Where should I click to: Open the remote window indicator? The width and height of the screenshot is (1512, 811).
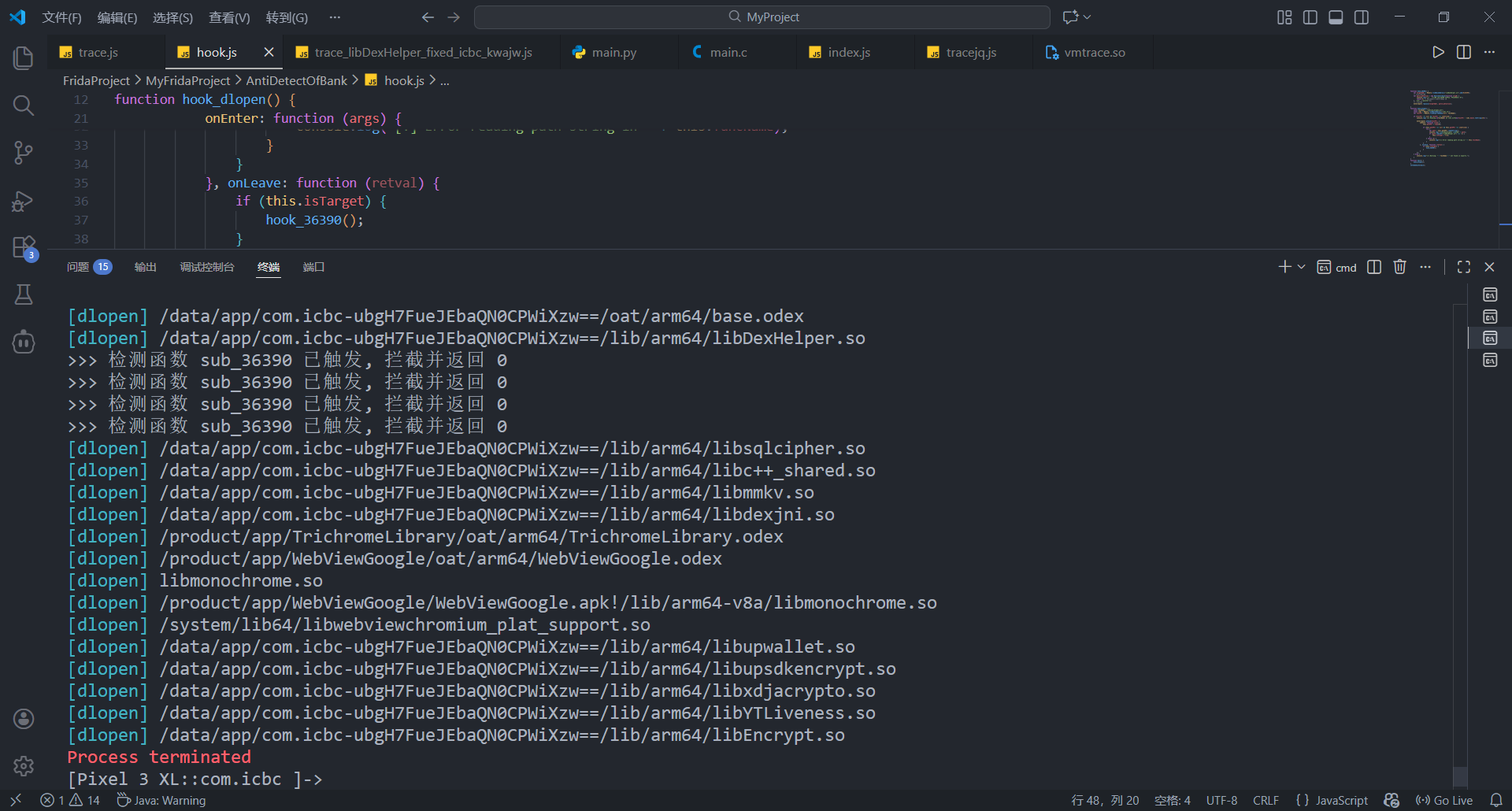[16, 800]
